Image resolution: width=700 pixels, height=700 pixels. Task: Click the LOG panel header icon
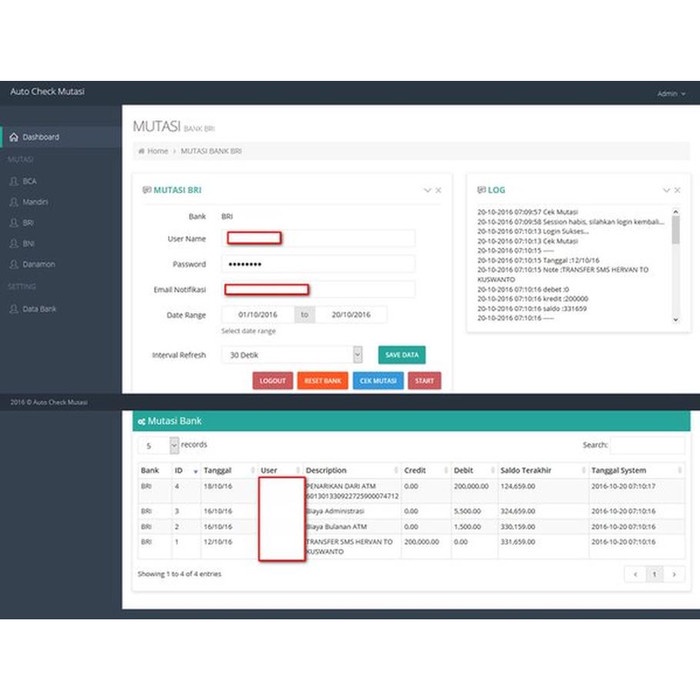(x=481, y=190)
